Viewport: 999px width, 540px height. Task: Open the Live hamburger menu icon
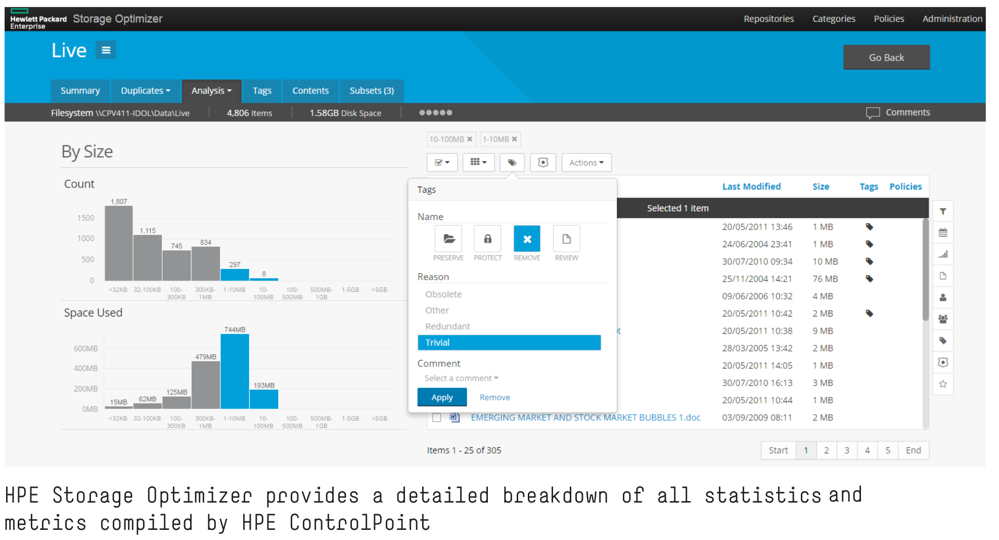106,50
